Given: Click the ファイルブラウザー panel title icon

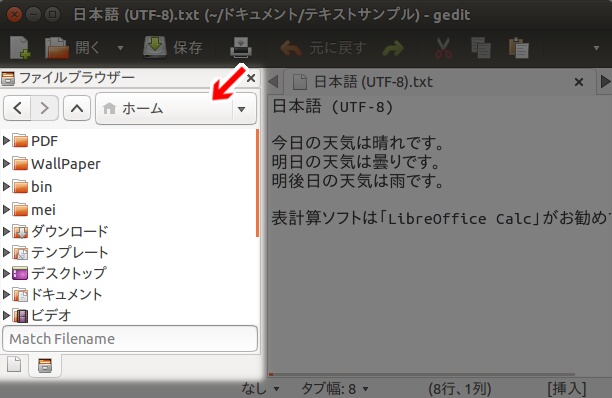Looking at the screenshot, I should coord(8,78).
